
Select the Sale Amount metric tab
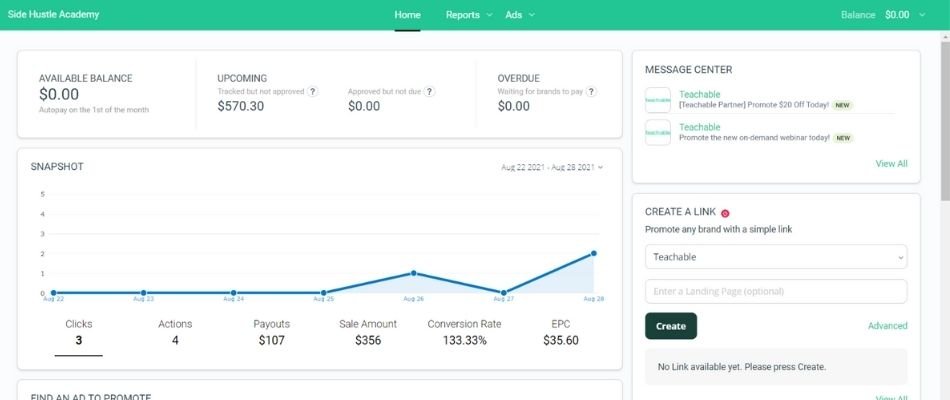coord(368,333)
